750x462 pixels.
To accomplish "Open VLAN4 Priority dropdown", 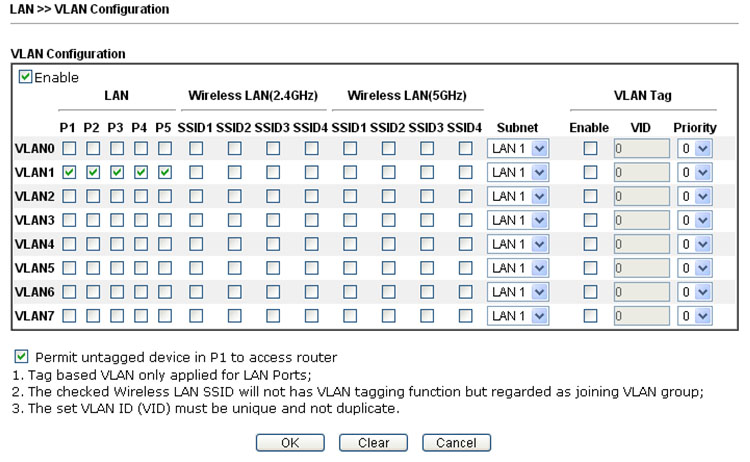I will (695, 244).
